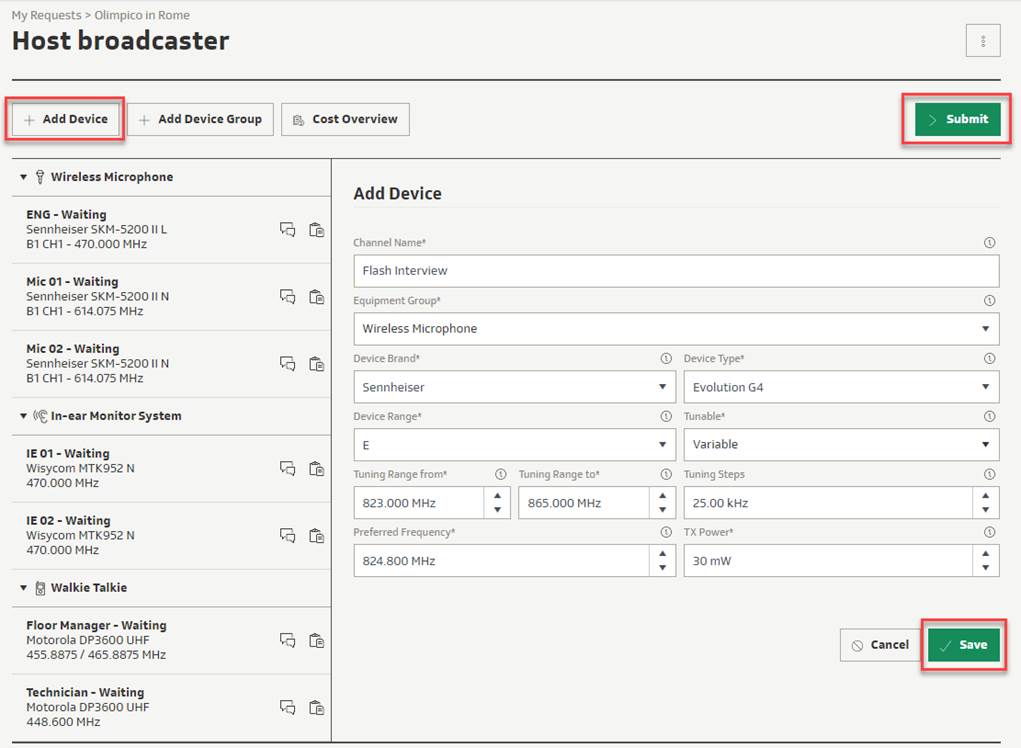Collapse the In-ear Monitor System group

coord(24,416)
